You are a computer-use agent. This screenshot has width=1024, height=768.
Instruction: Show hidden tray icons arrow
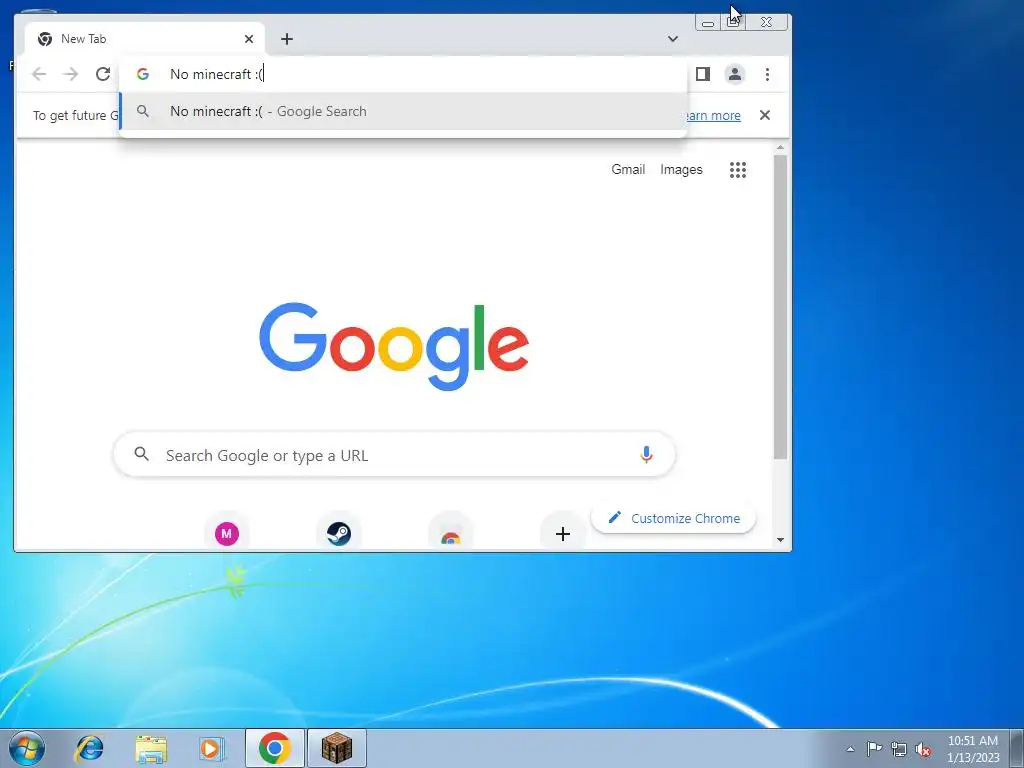(x=850, y=749)
